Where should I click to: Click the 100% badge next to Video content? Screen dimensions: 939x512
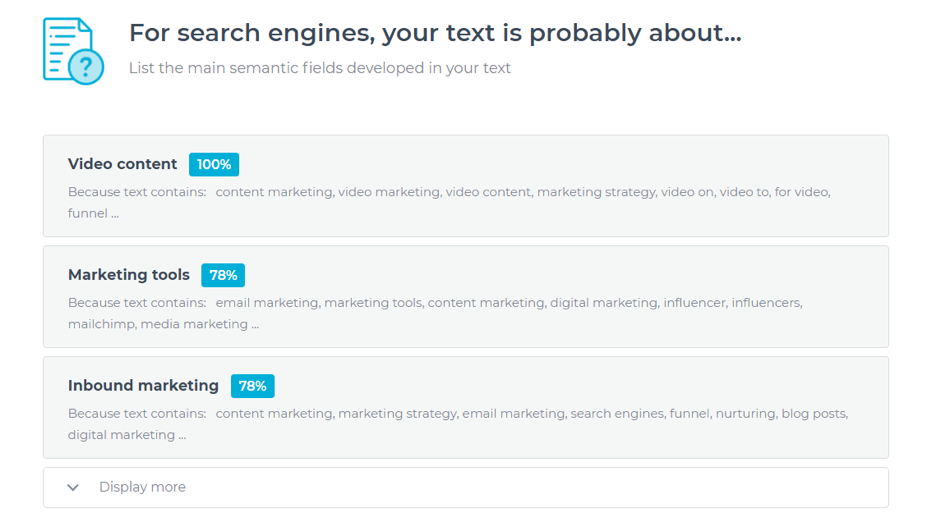click(x=214, y=165)
